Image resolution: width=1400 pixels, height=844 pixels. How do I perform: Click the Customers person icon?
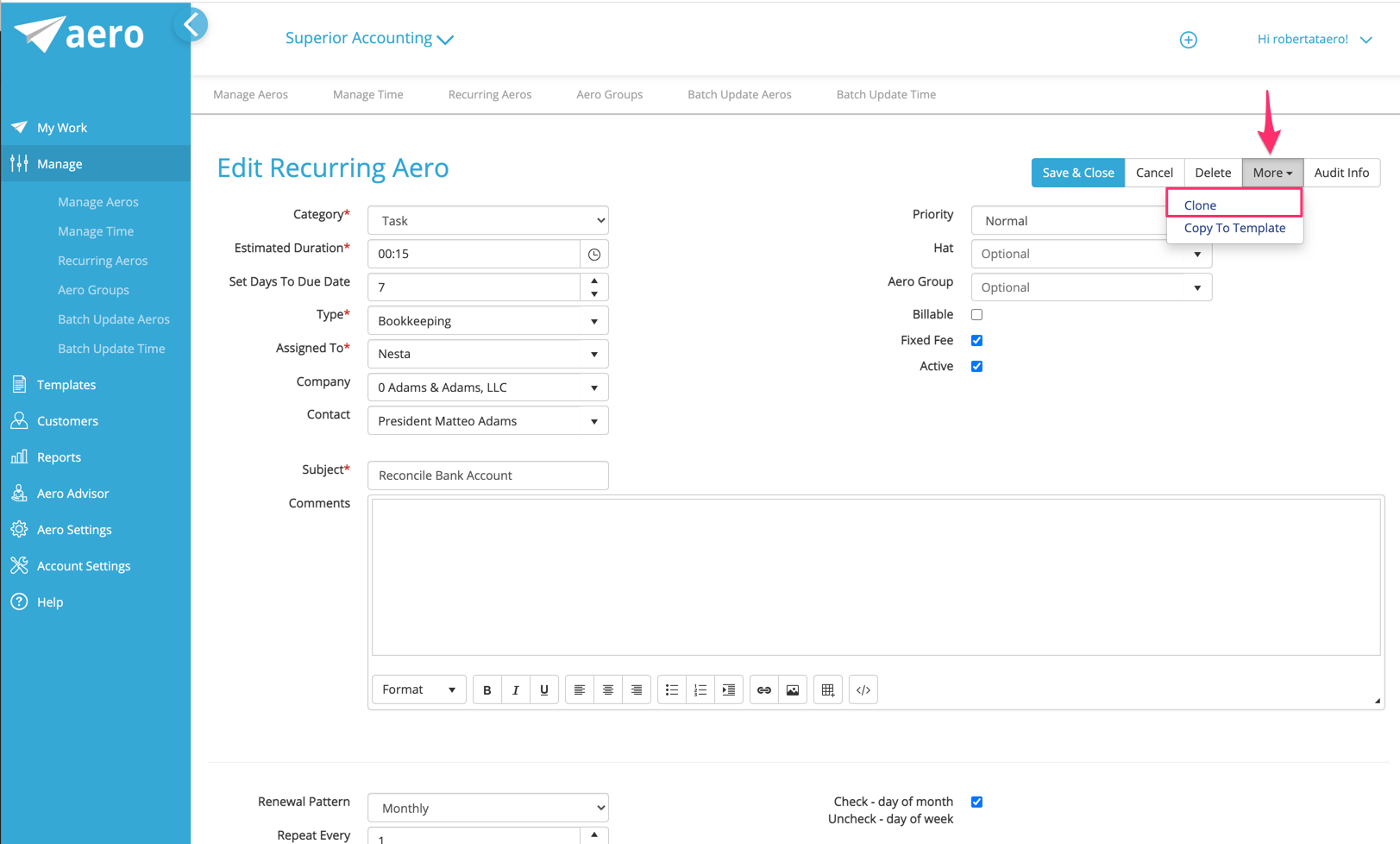point(19,420)
